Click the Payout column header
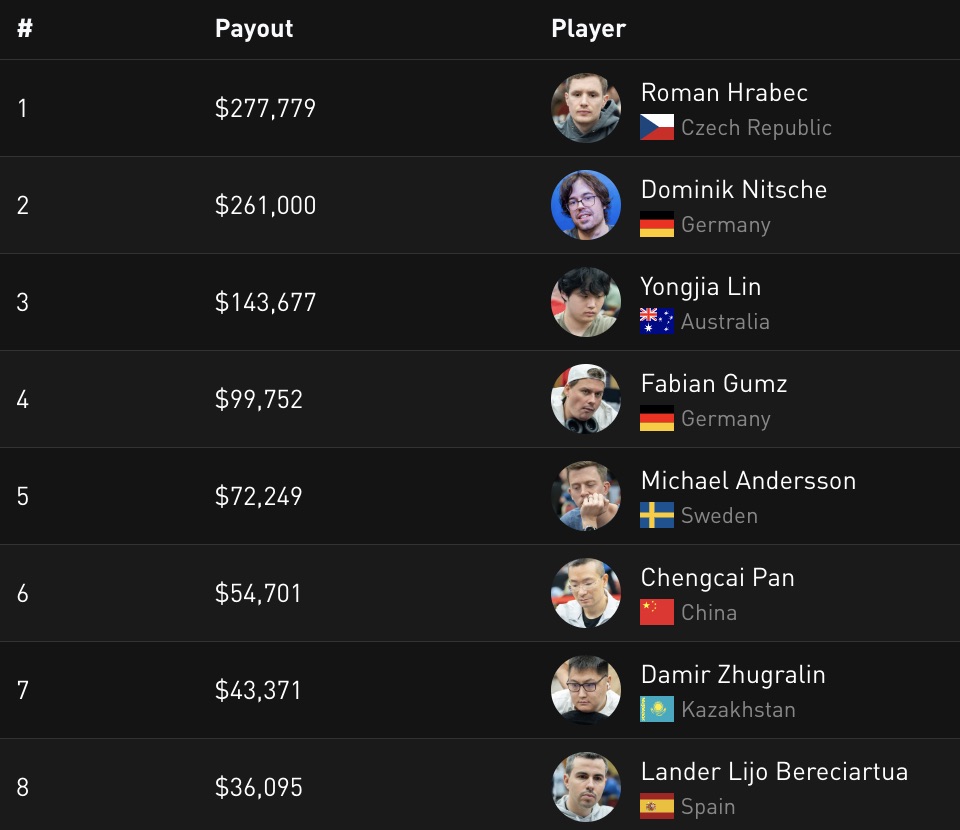This screenshot has height=830, width=960. coord(254,29)
